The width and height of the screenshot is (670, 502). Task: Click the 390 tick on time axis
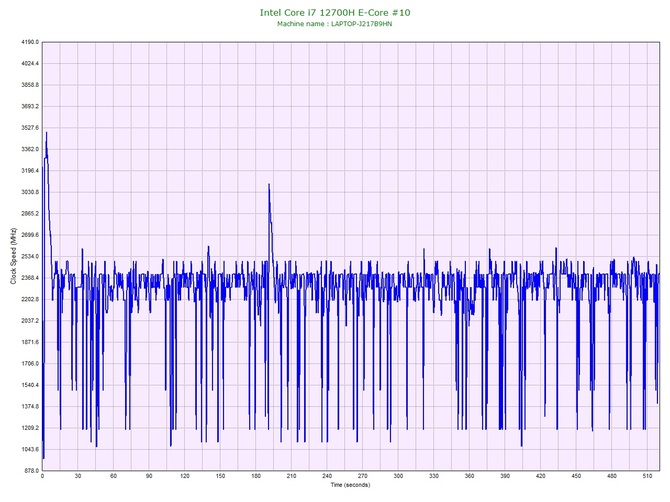[505, 476]
